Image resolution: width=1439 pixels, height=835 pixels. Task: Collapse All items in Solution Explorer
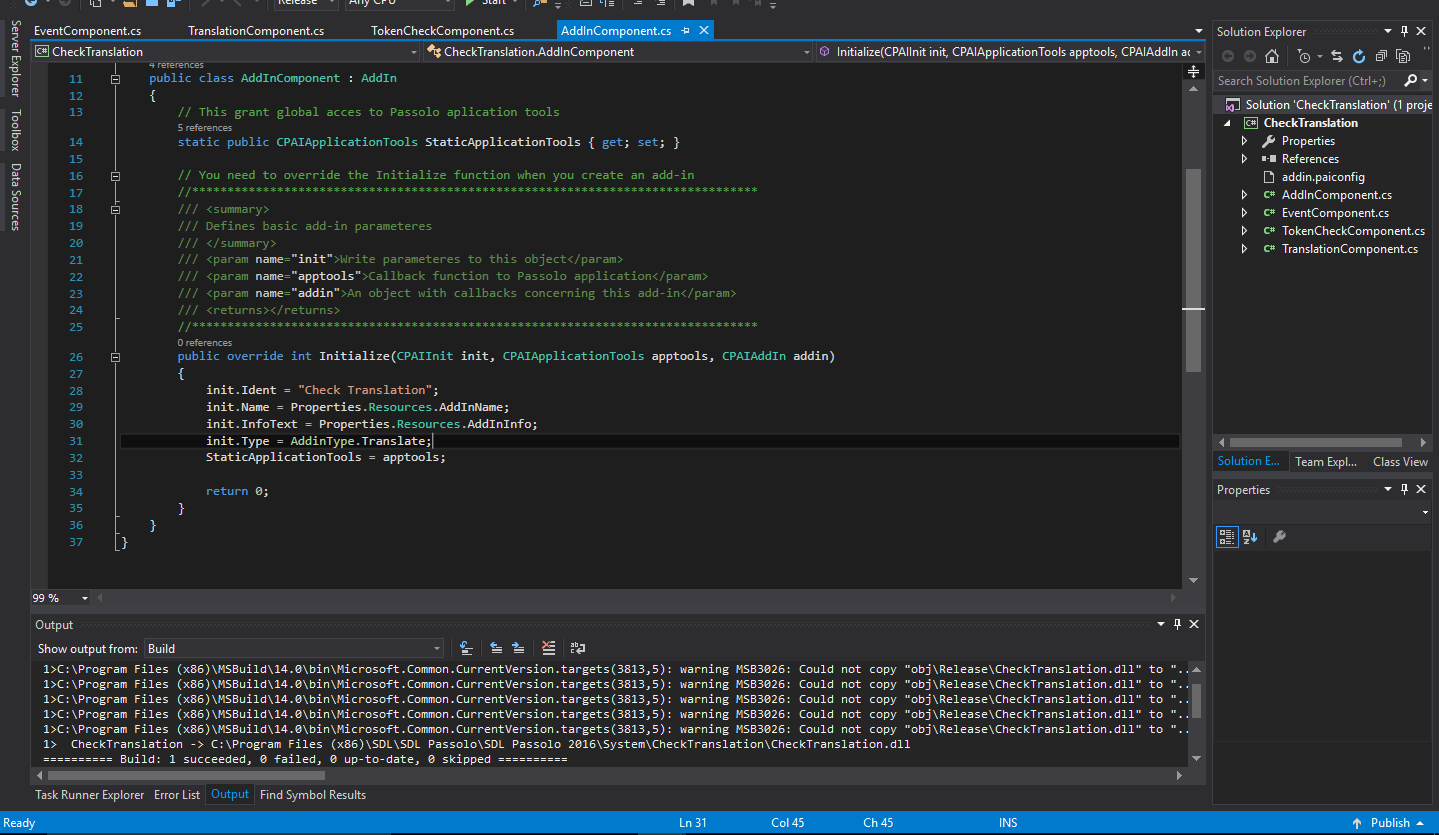point(1381,56)
